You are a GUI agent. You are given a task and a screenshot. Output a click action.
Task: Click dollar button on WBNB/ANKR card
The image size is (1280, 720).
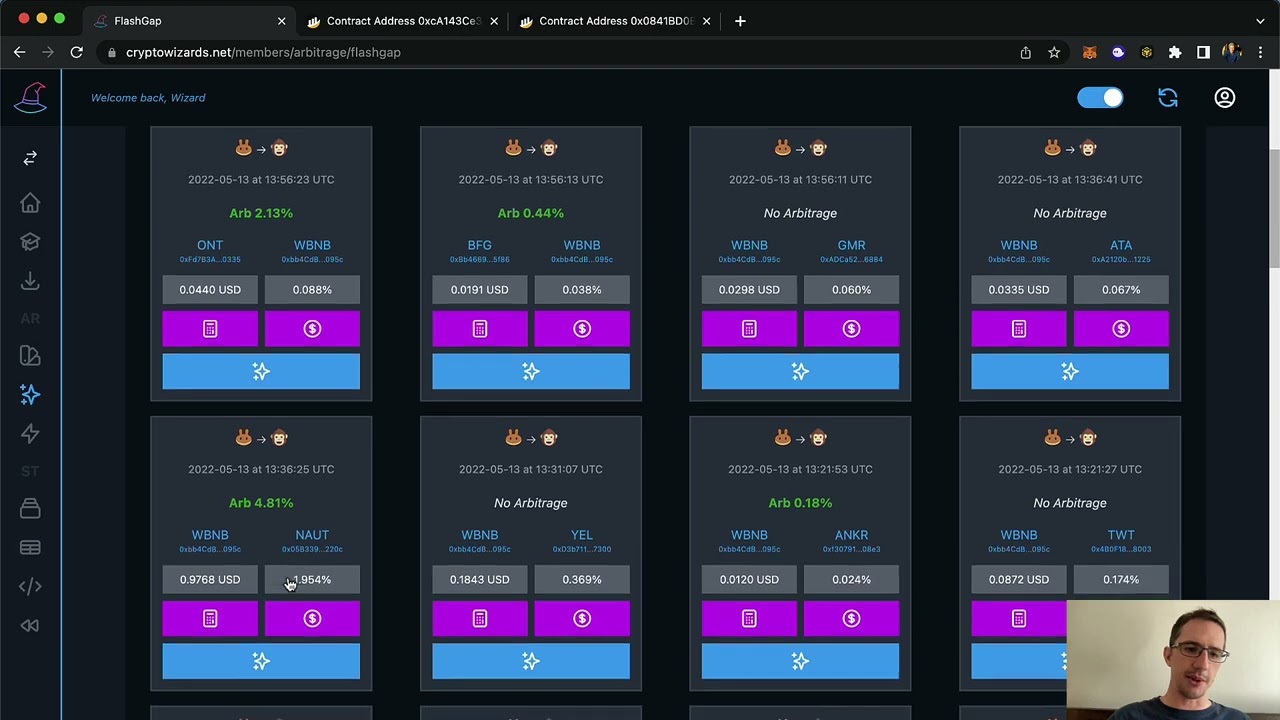(x=851, y=619)
